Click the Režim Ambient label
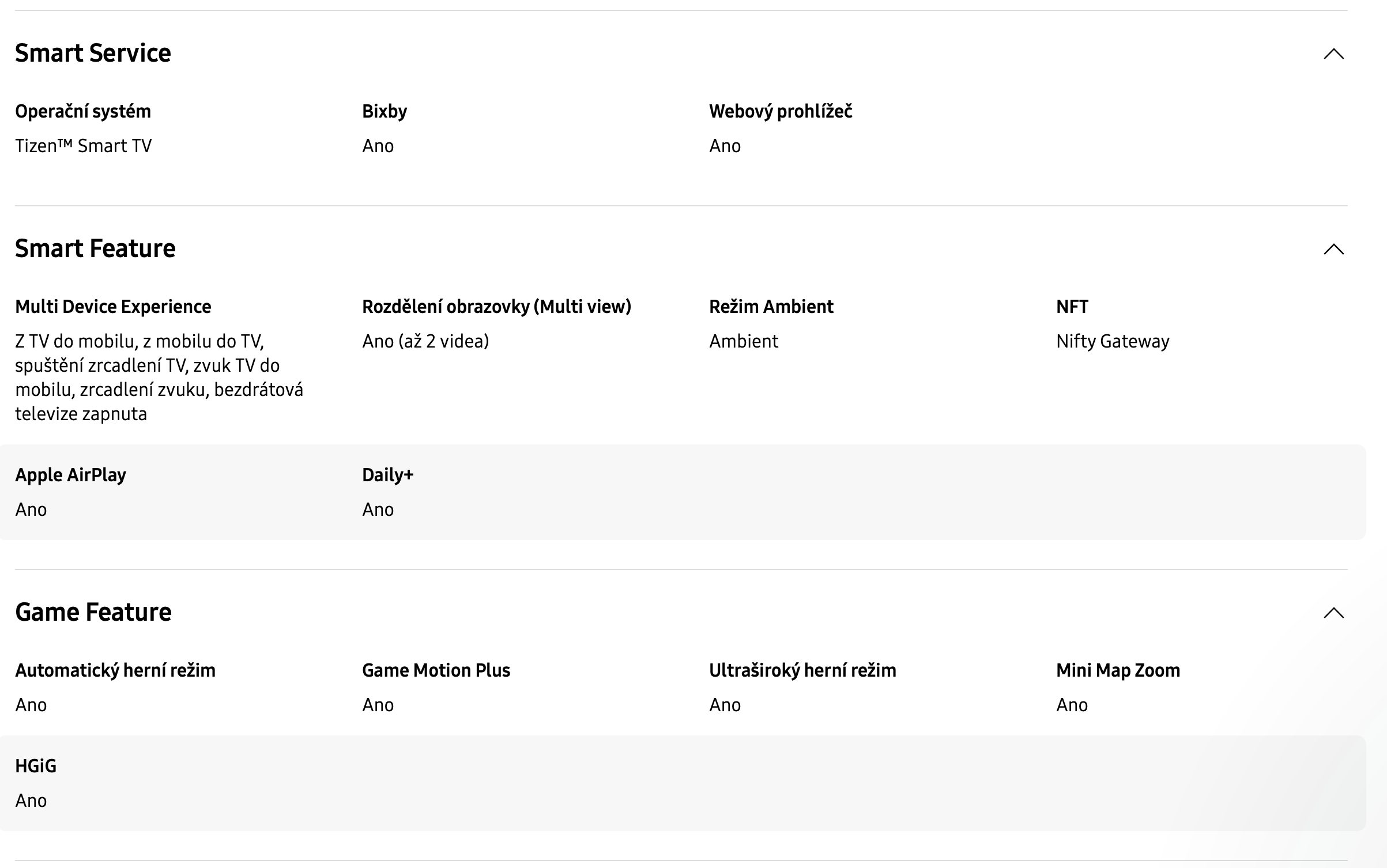Viewport: 1387px width, 868px height. tap(771, 307)
